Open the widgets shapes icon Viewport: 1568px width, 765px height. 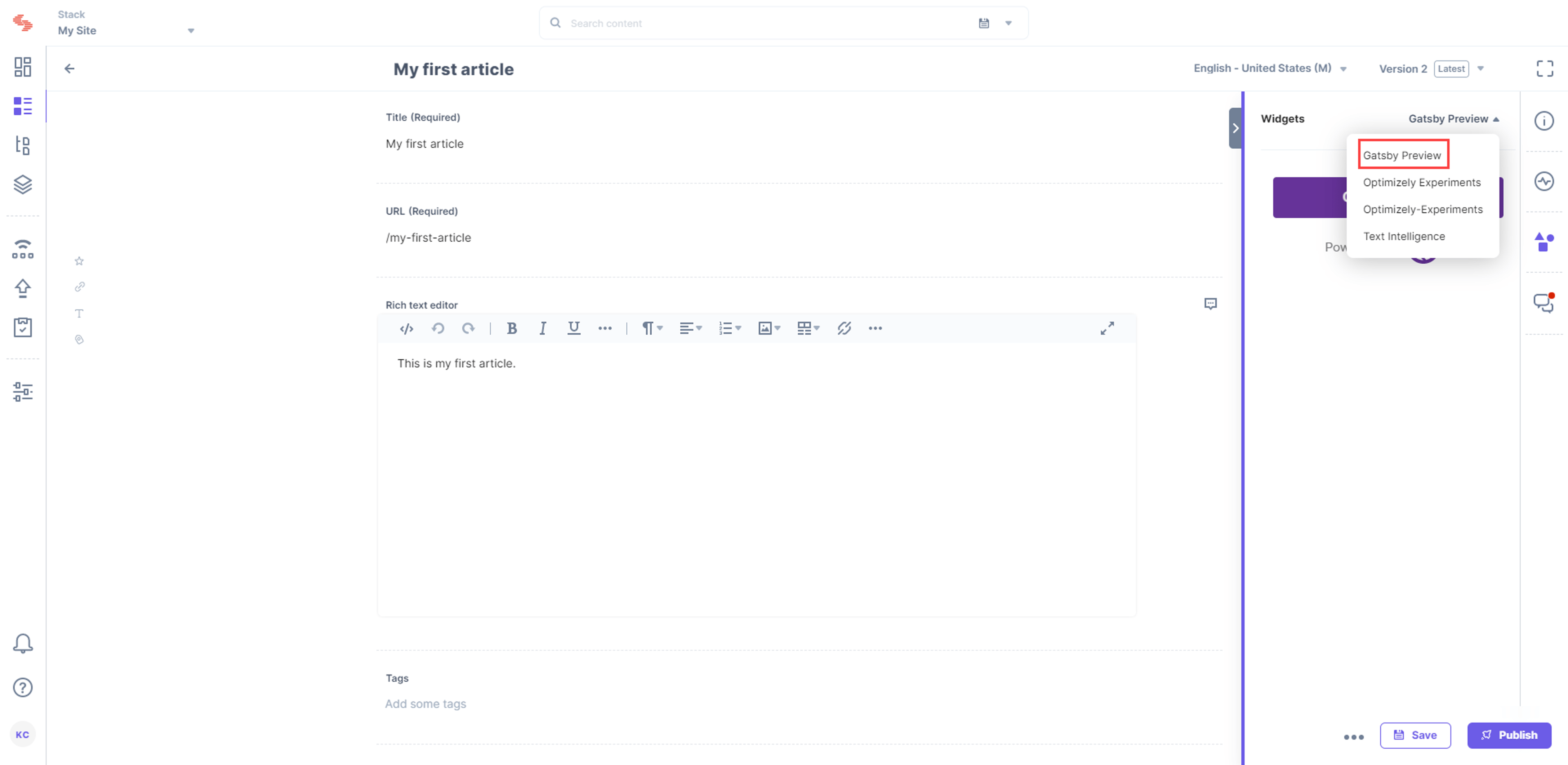[1543, 242]
